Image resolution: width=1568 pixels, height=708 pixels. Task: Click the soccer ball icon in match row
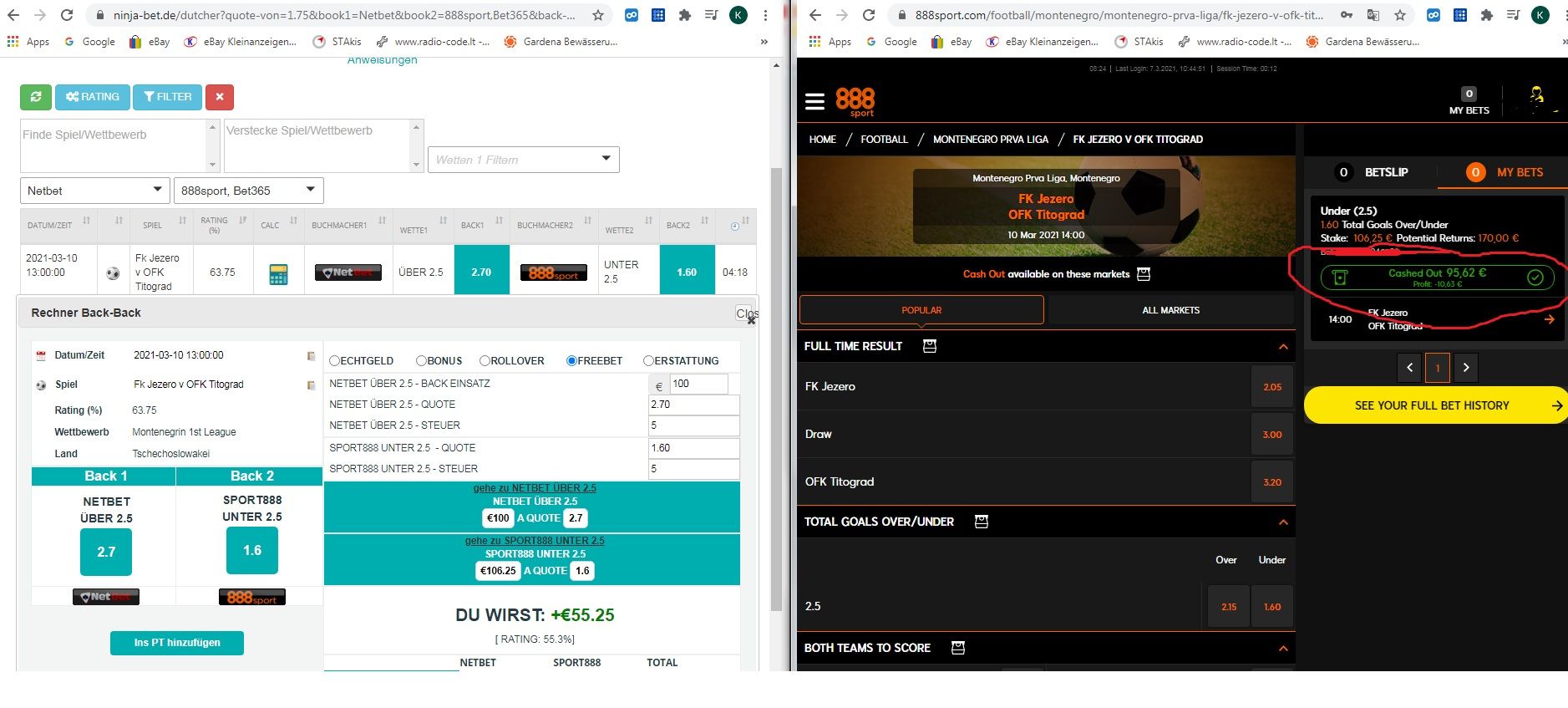113,273
